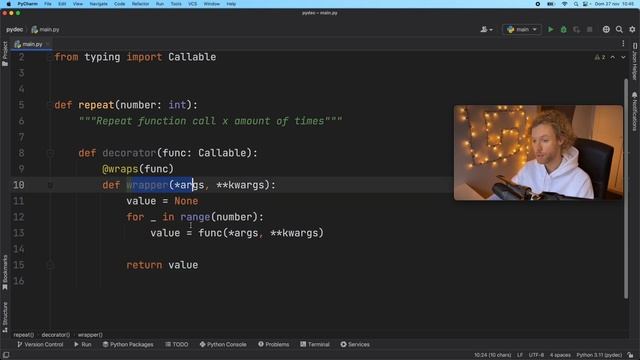Screen dimensions: 640x360
Task: Open the Problems tool window
Action: coord(273,344)
